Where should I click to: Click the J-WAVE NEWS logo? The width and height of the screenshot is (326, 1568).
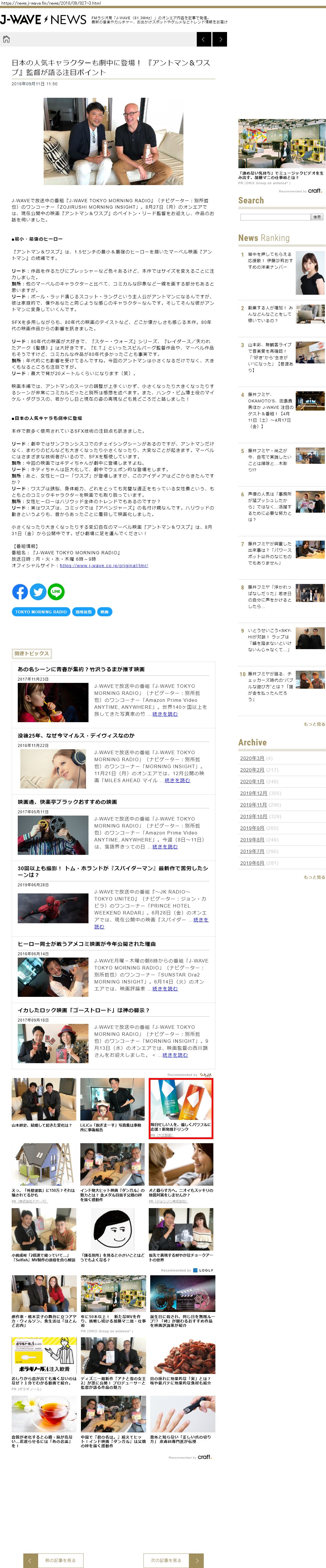click(x=43, y=20)
